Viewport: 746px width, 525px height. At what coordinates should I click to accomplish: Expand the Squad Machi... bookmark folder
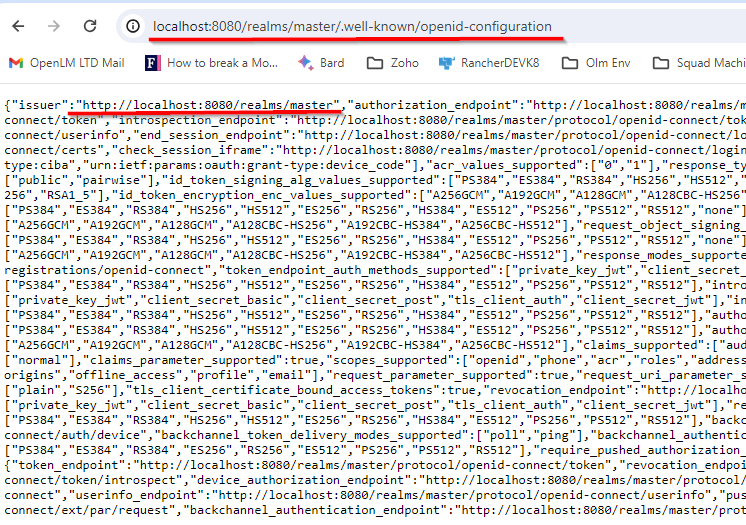pos(700,62)
